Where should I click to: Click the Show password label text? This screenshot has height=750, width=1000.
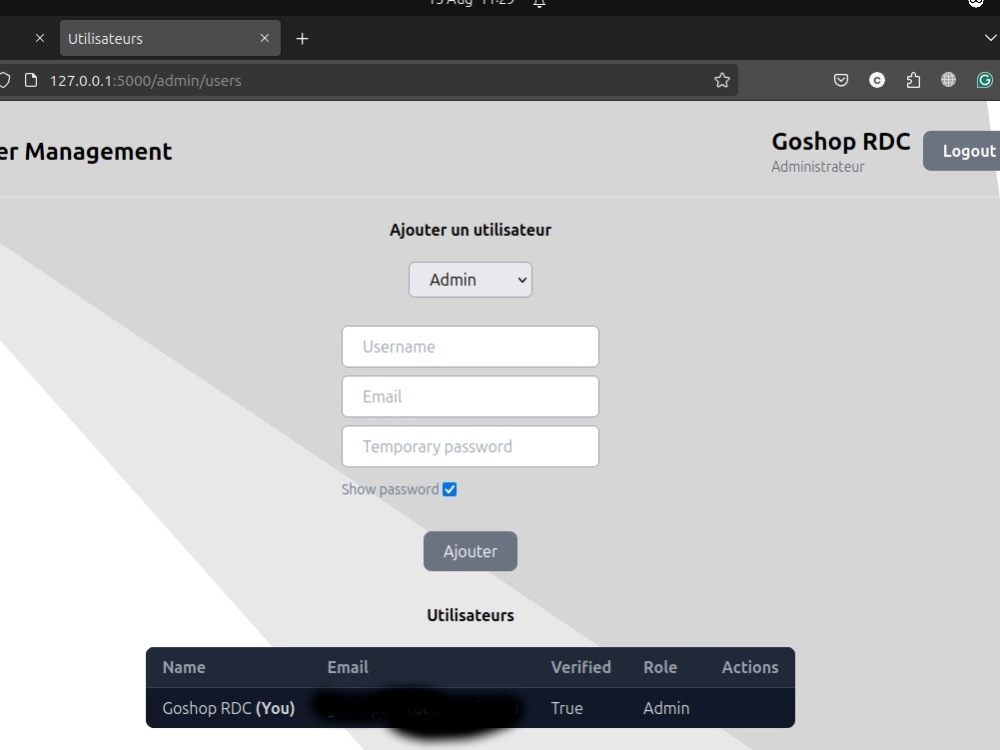click(x=390, y=489)
